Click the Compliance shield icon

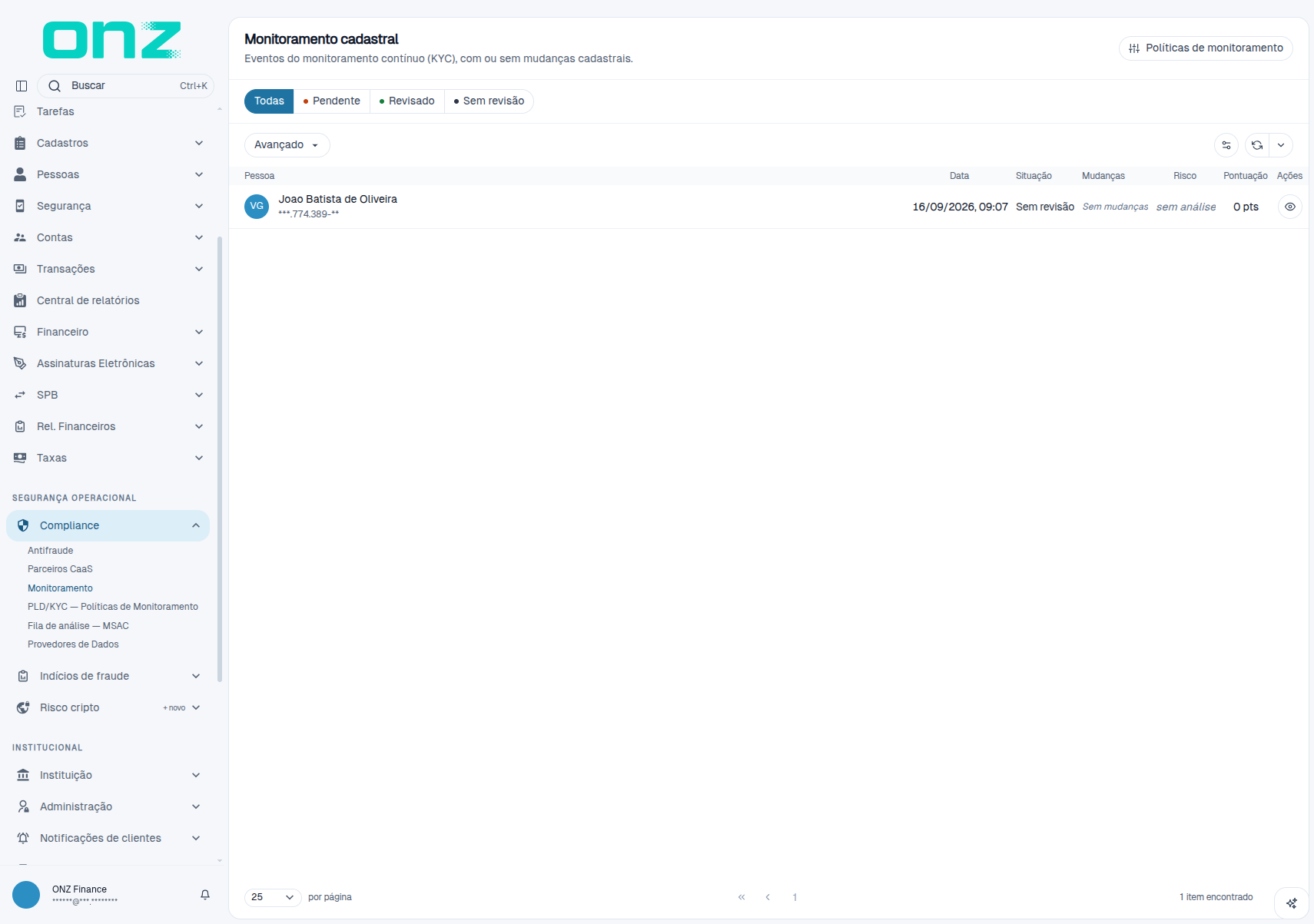23,525
